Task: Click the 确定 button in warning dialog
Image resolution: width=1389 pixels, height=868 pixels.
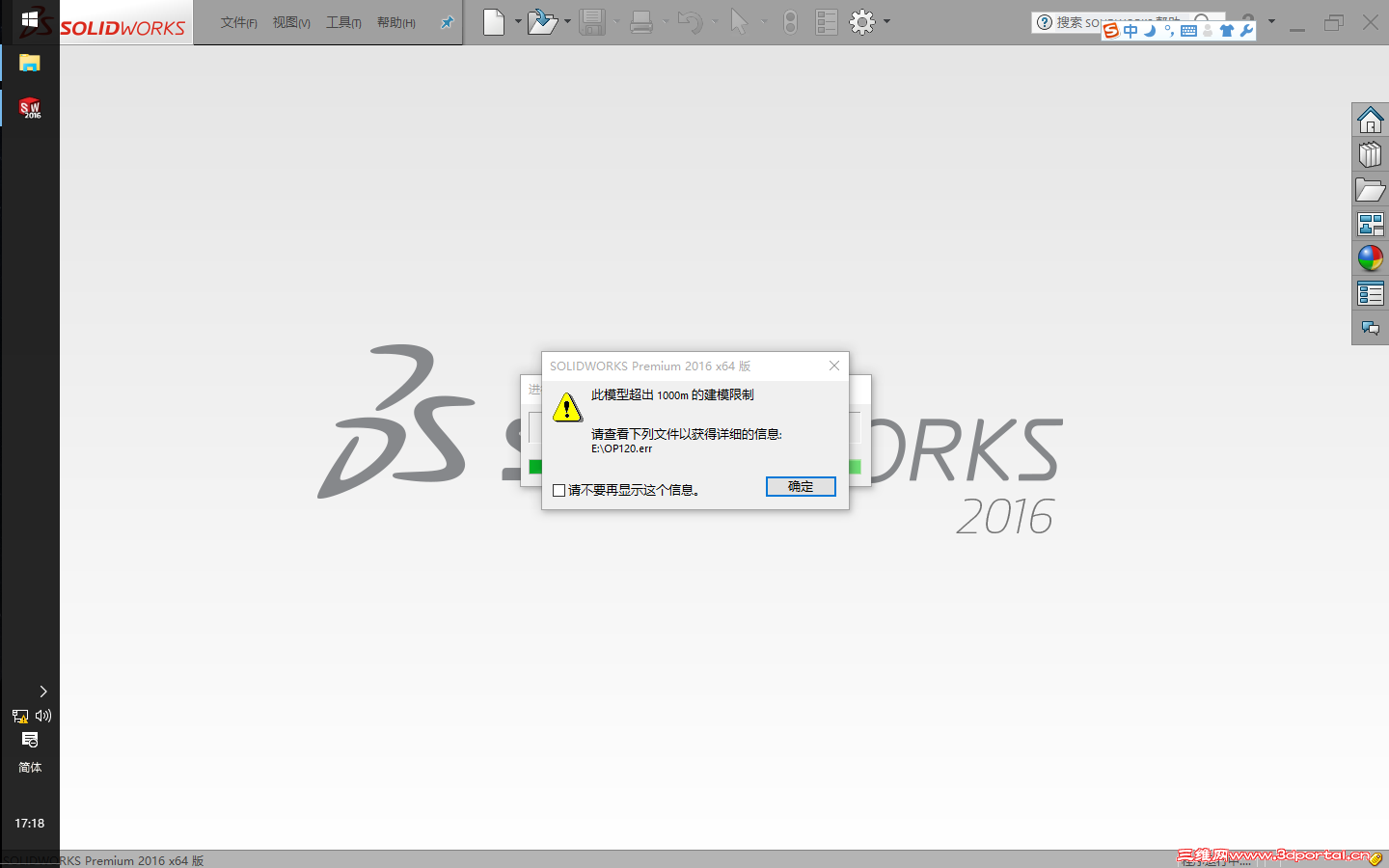Action: pyautogui.click(x=801, y=486)
